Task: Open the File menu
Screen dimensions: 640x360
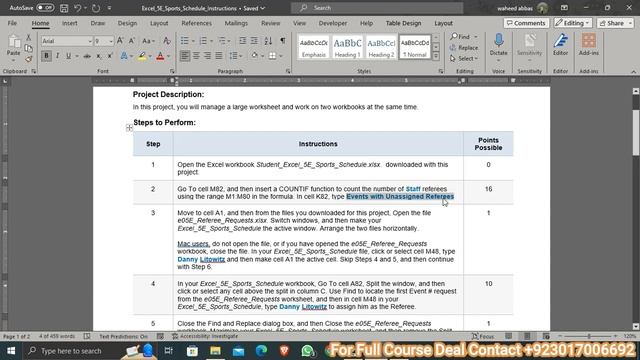Action: pyautogui.click(x=12, y=23)
